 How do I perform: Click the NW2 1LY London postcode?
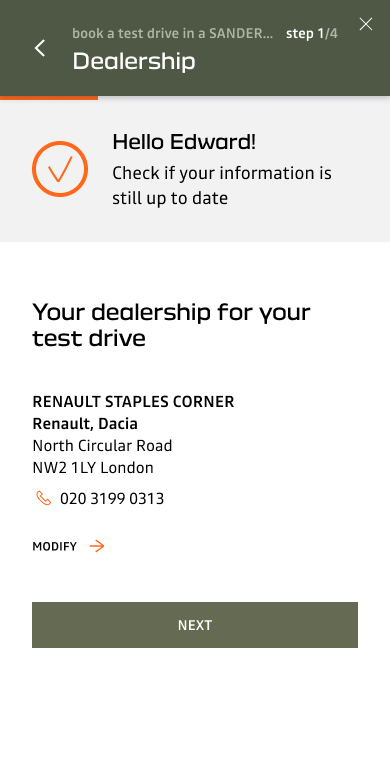(x=93, y=468)
